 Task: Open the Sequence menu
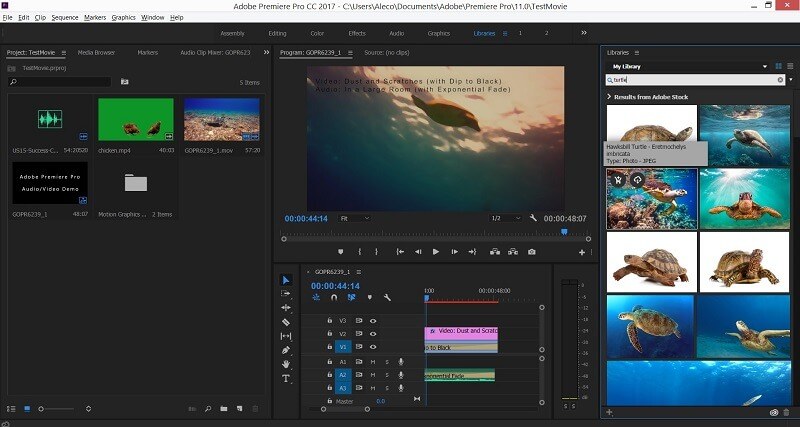point(65,17)
